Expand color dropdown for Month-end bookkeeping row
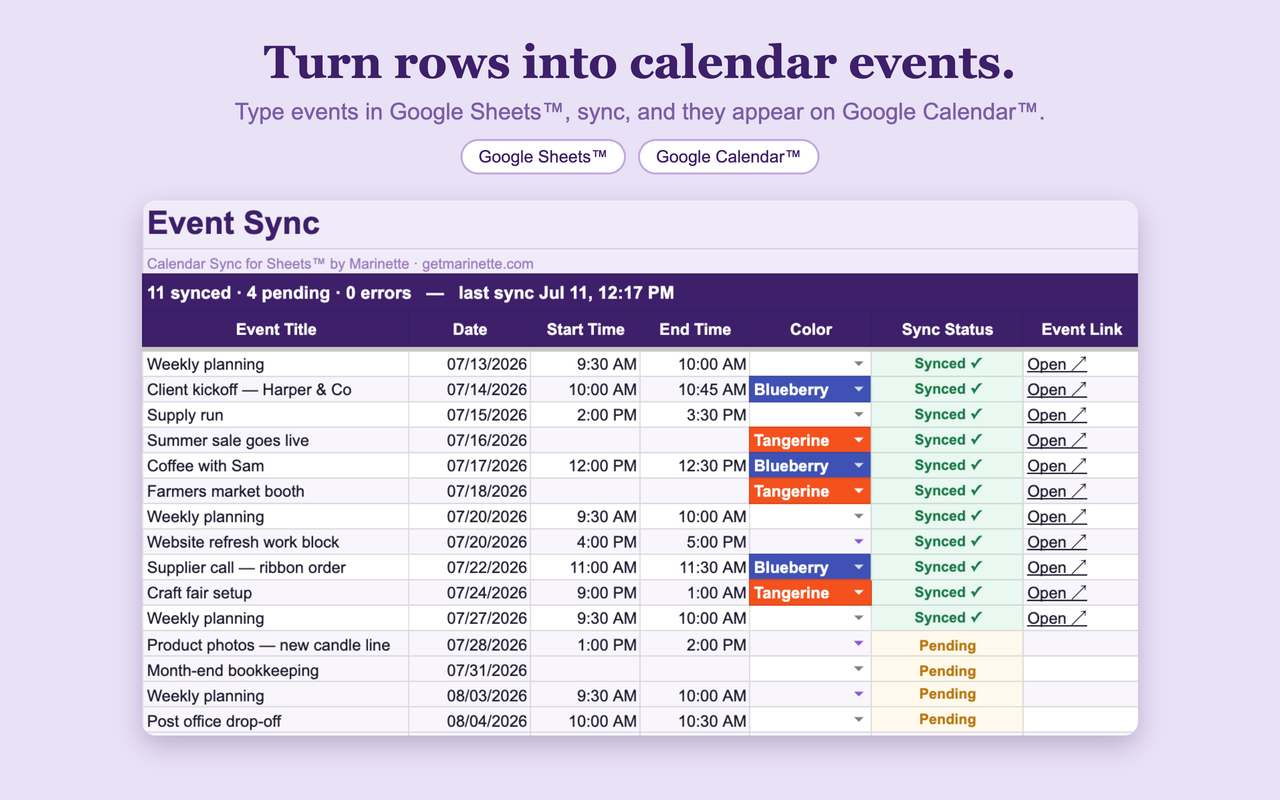The image size is (1280, 800). 858,669
